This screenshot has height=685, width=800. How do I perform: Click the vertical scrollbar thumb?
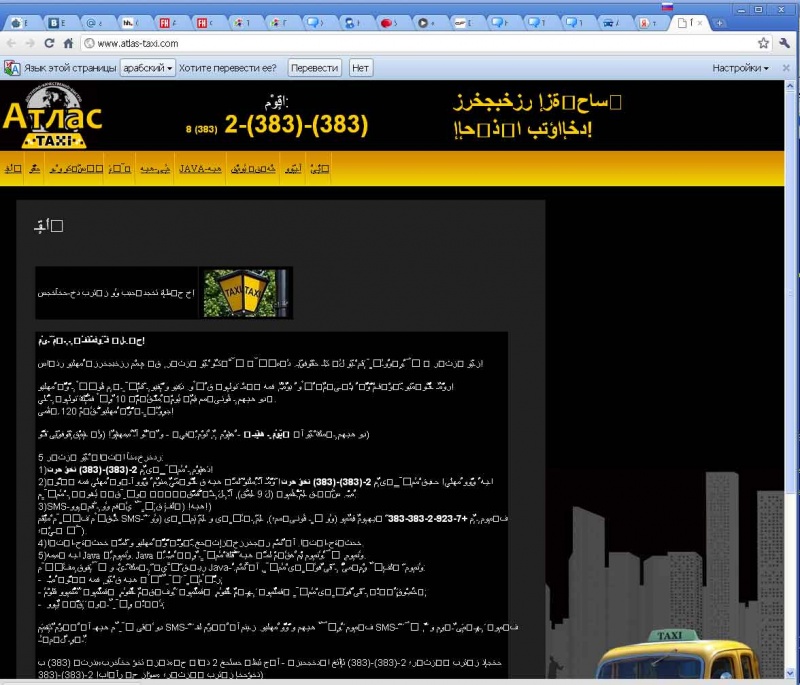[790, 293]
